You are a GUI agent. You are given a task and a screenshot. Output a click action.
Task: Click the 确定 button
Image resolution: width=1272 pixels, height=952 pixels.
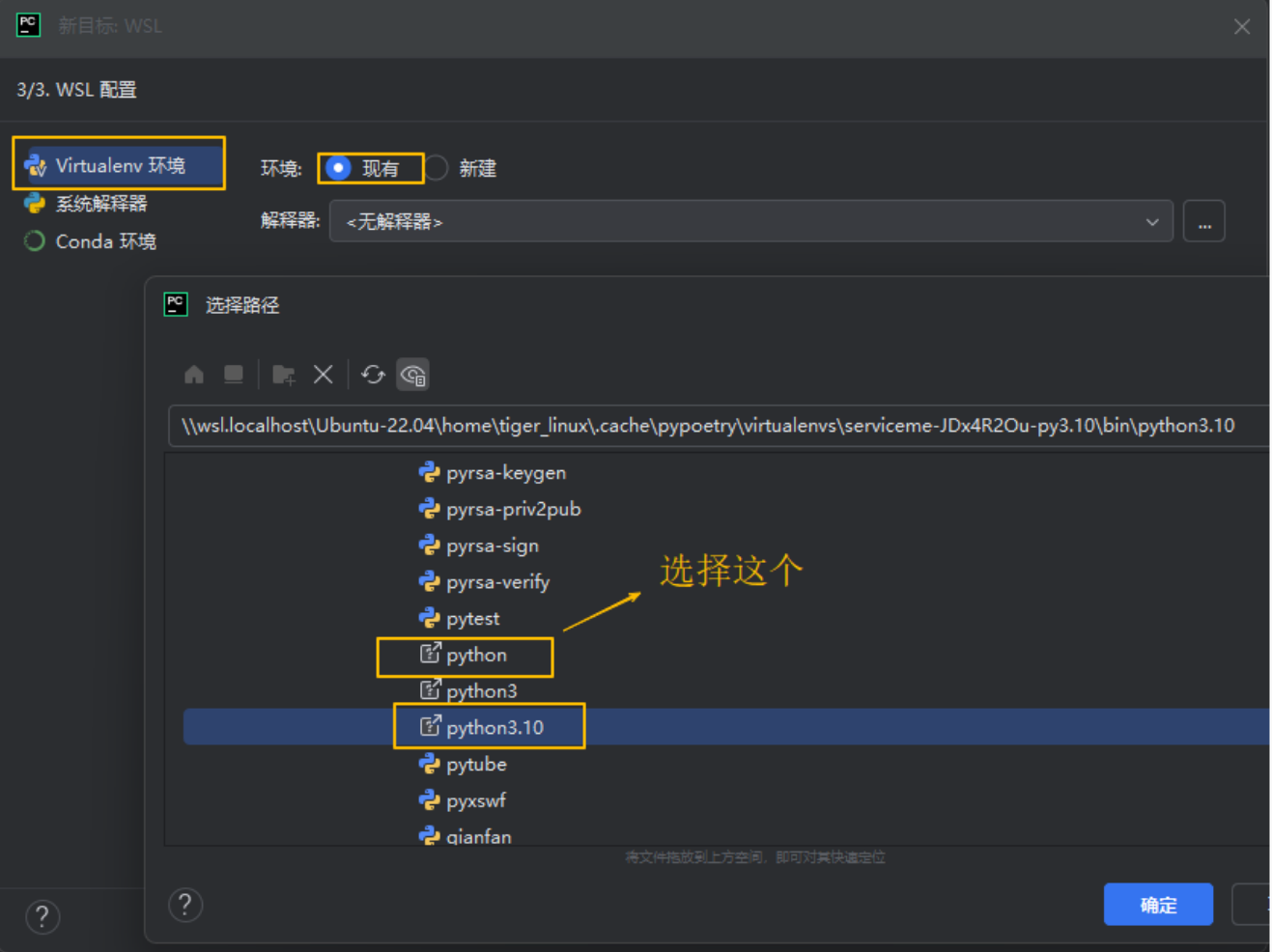pyautogui.click(x=1158, y=905)
